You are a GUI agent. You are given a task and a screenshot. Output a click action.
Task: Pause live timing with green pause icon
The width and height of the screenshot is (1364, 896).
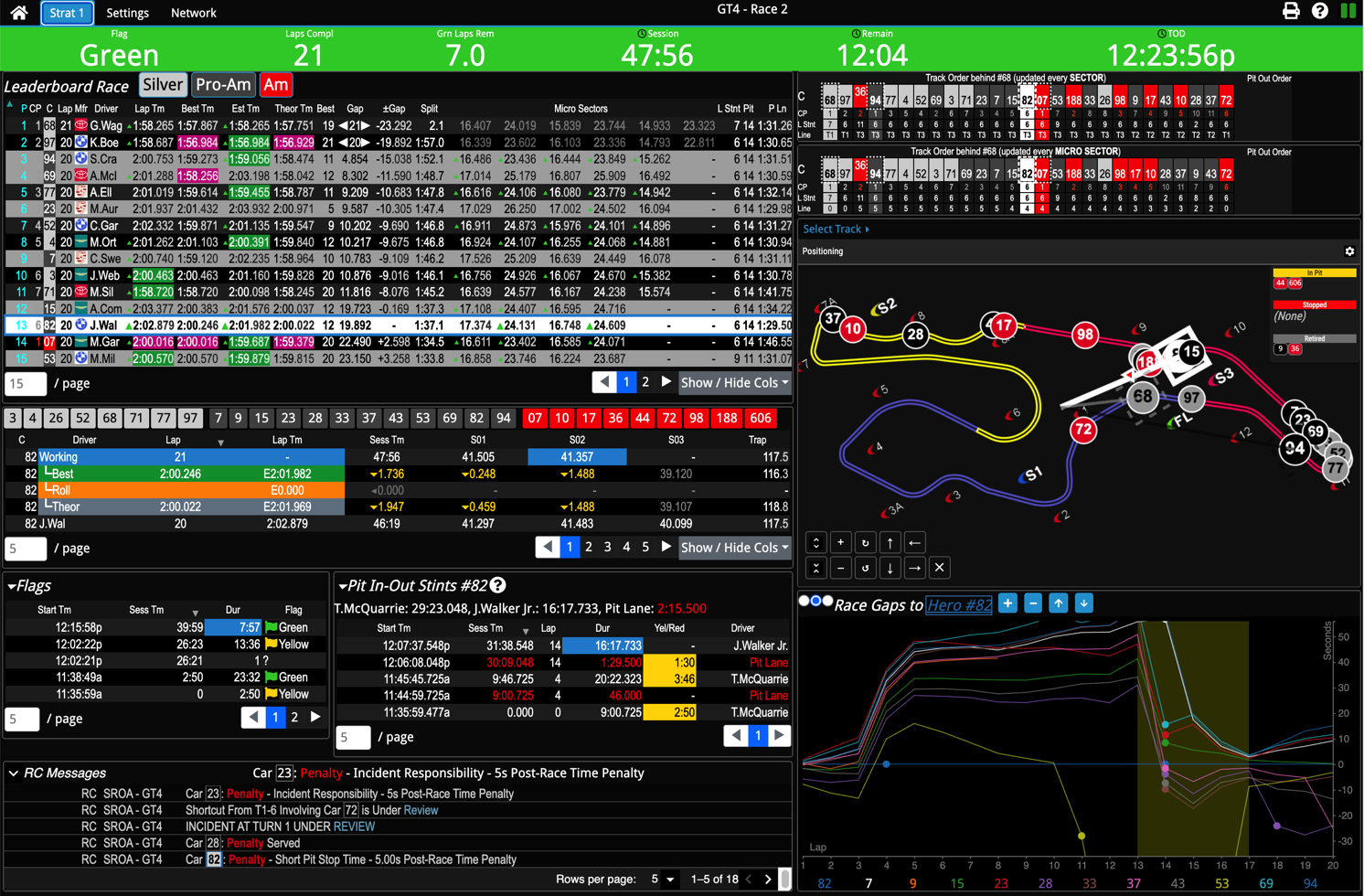[x=1348, y=11]
